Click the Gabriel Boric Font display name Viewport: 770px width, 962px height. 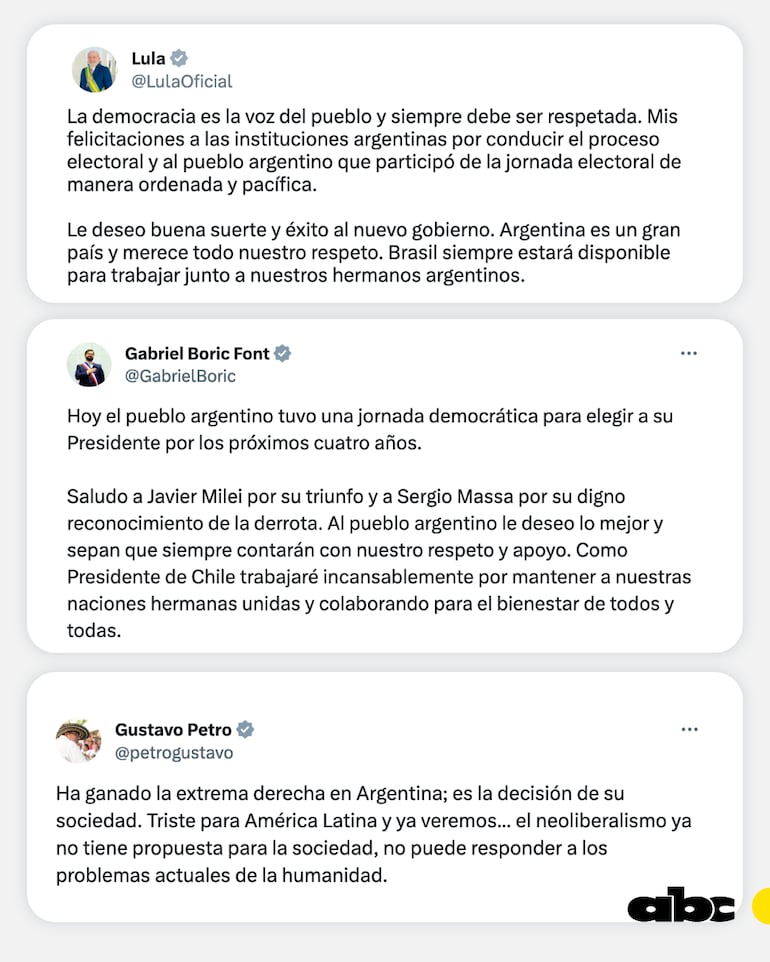(x=197, y=353)
